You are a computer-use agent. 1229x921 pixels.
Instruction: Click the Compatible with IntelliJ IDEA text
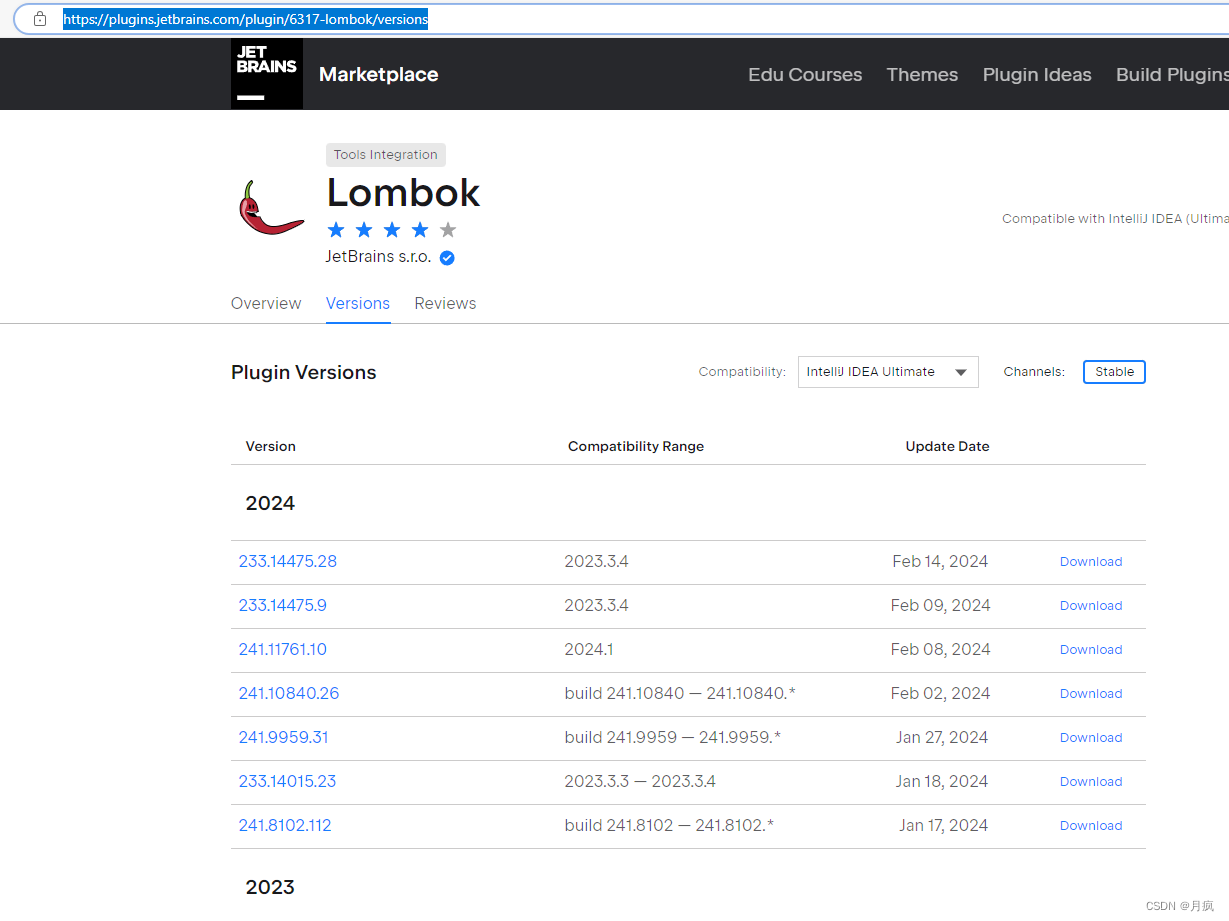point(1115,219)
